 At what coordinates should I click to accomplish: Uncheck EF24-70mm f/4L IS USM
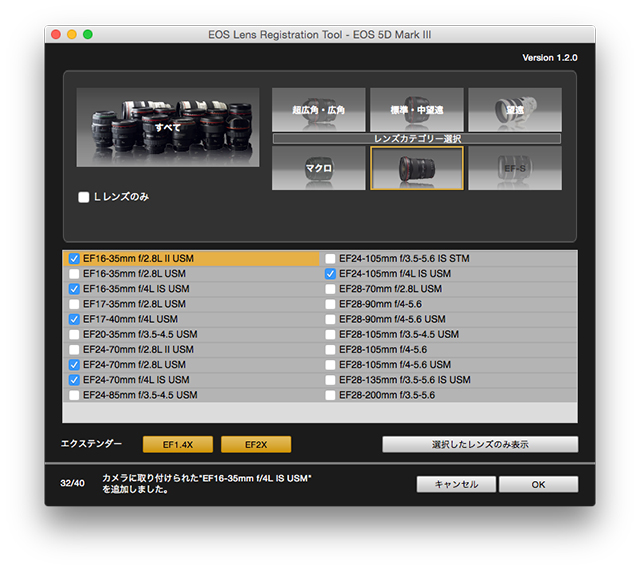tap(74, 380)
